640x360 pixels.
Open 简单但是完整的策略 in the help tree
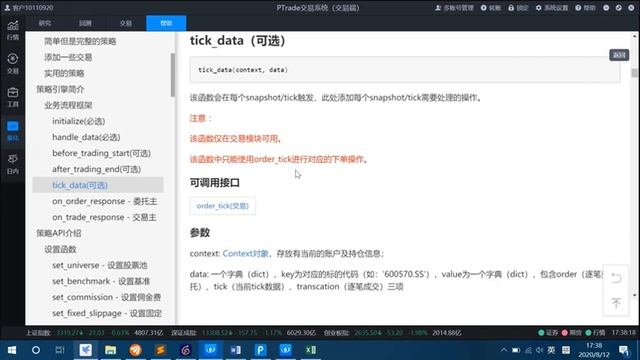click(80, 41)
